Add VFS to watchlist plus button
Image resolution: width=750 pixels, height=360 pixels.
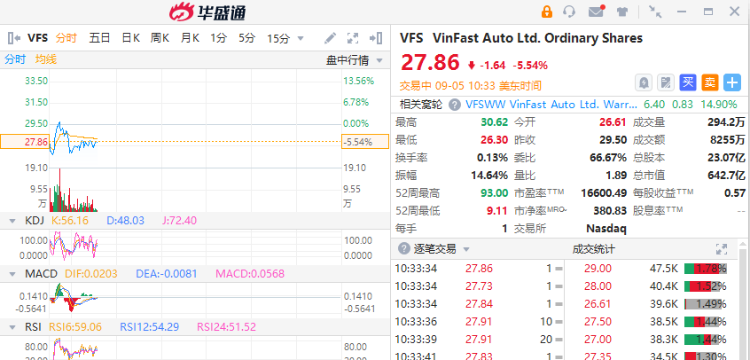[x=732, y=83]
